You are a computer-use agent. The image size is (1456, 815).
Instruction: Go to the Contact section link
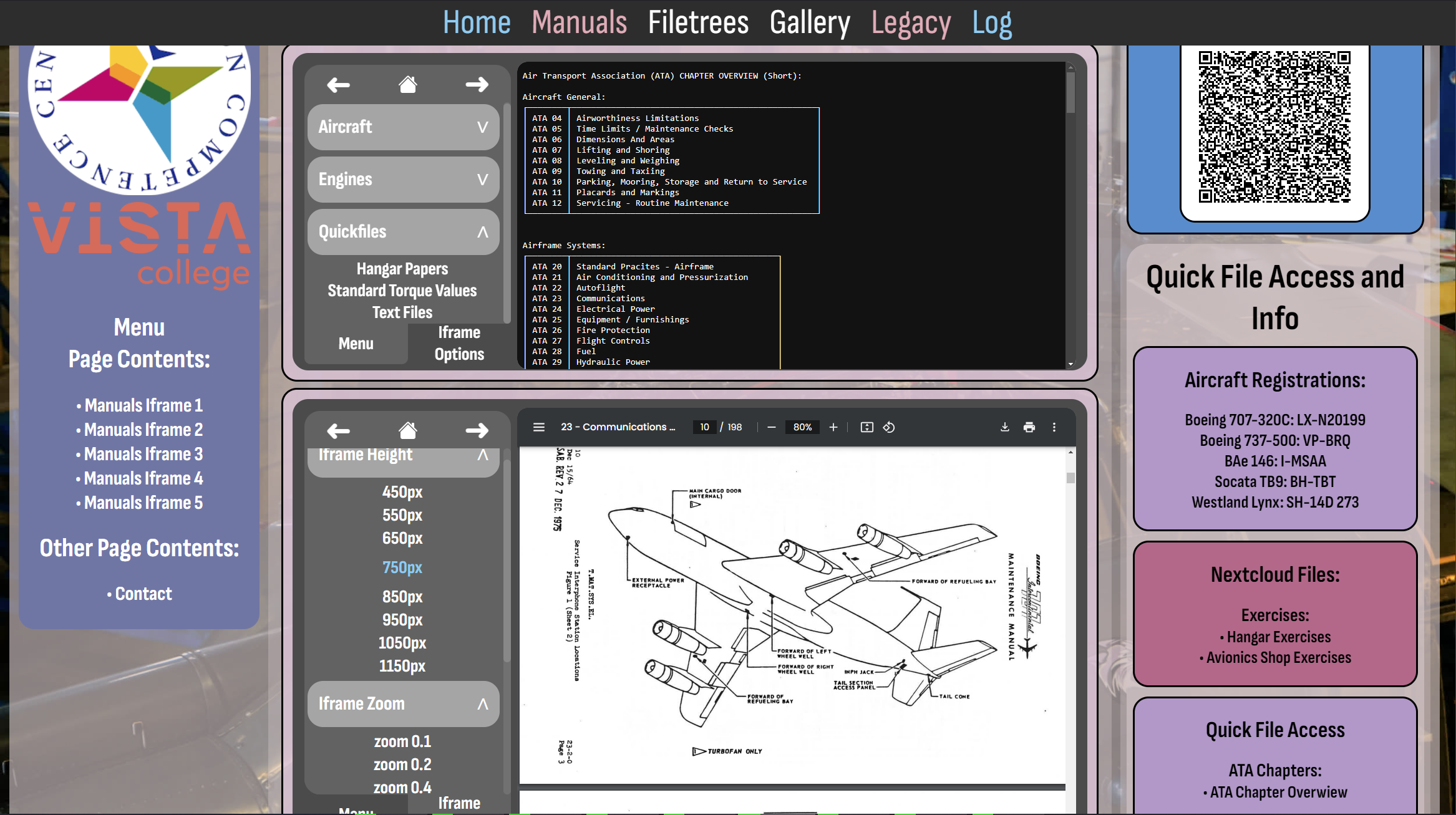pyautogui.click(x=143, y=594)
